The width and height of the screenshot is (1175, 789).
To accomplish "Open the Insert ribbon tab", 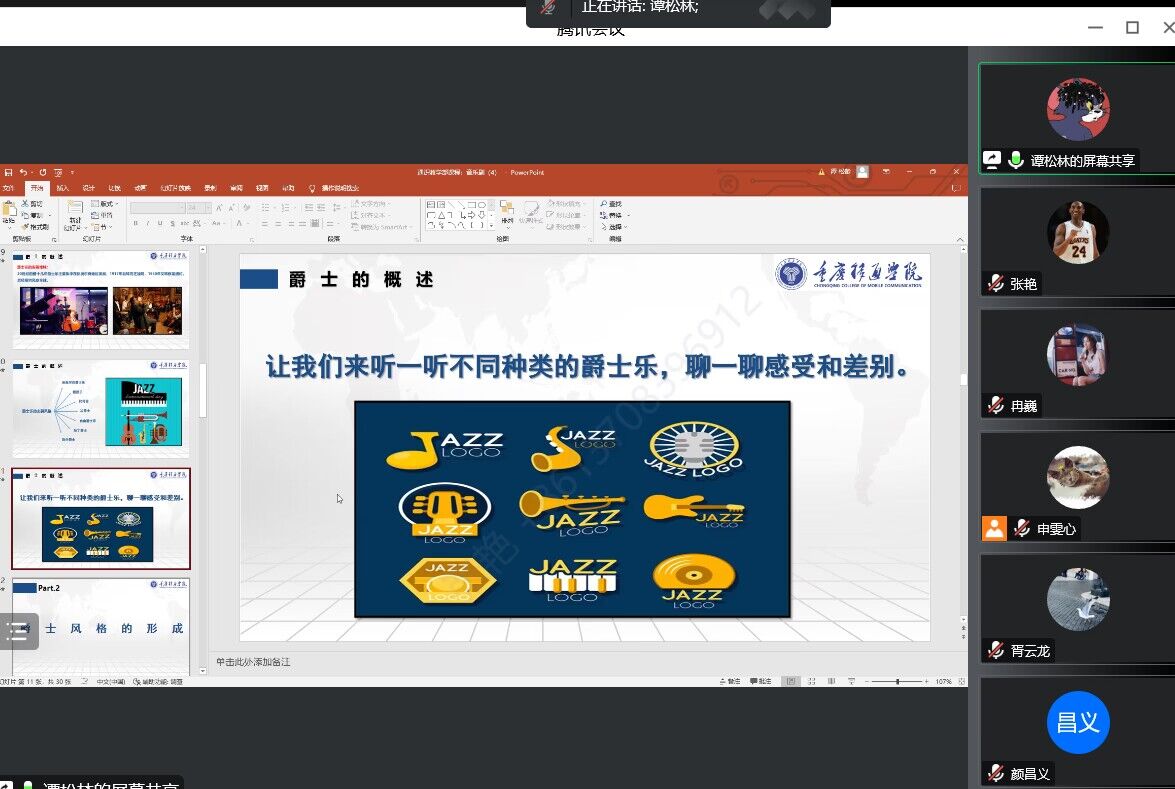I will click(x=63, y=188).
